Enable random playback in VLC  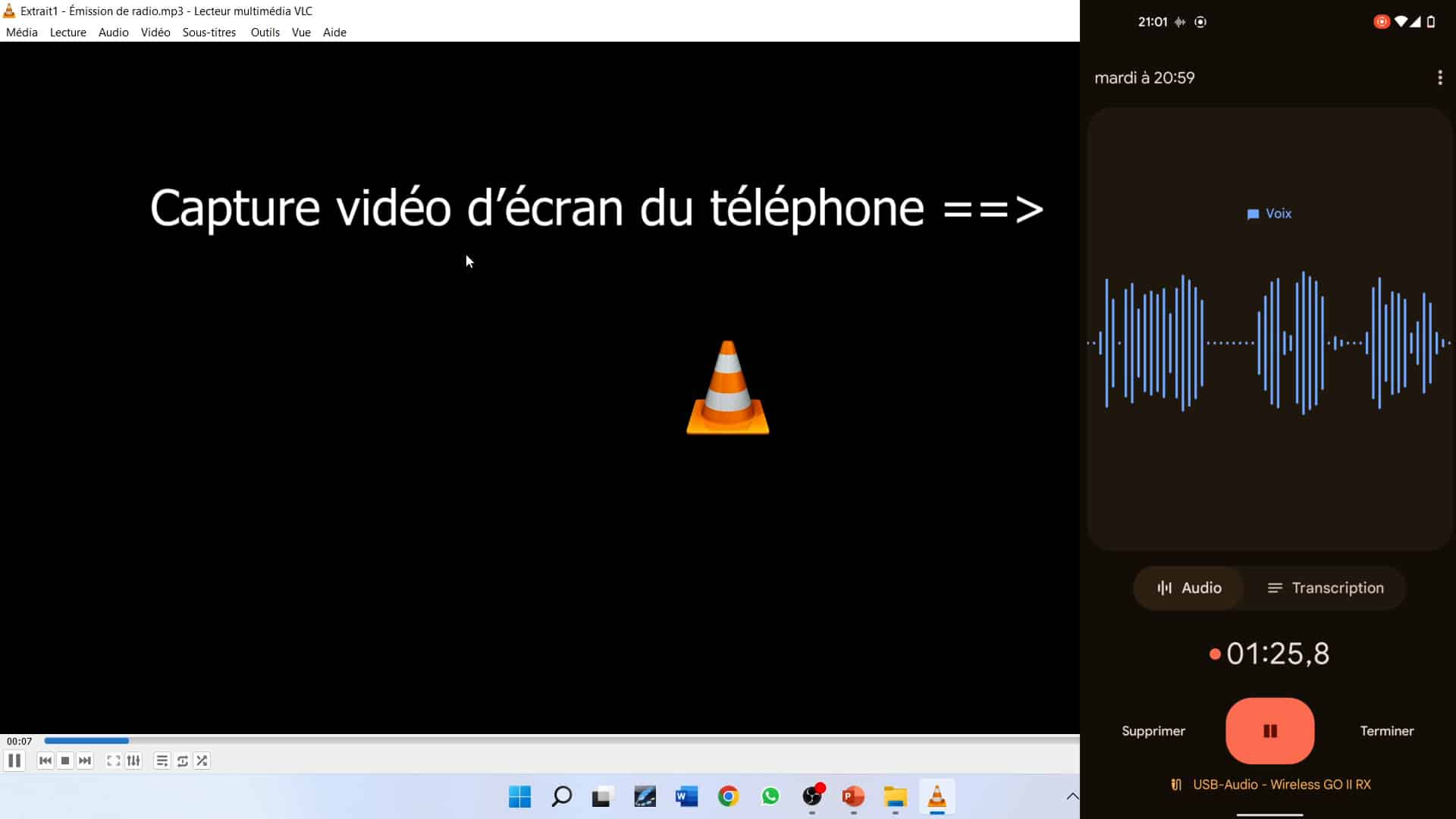point(202,761)
